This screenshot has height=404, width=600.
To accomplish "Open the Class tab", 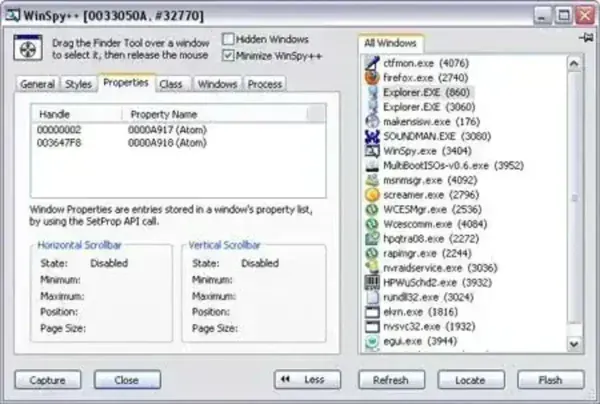I will point(171,84).
